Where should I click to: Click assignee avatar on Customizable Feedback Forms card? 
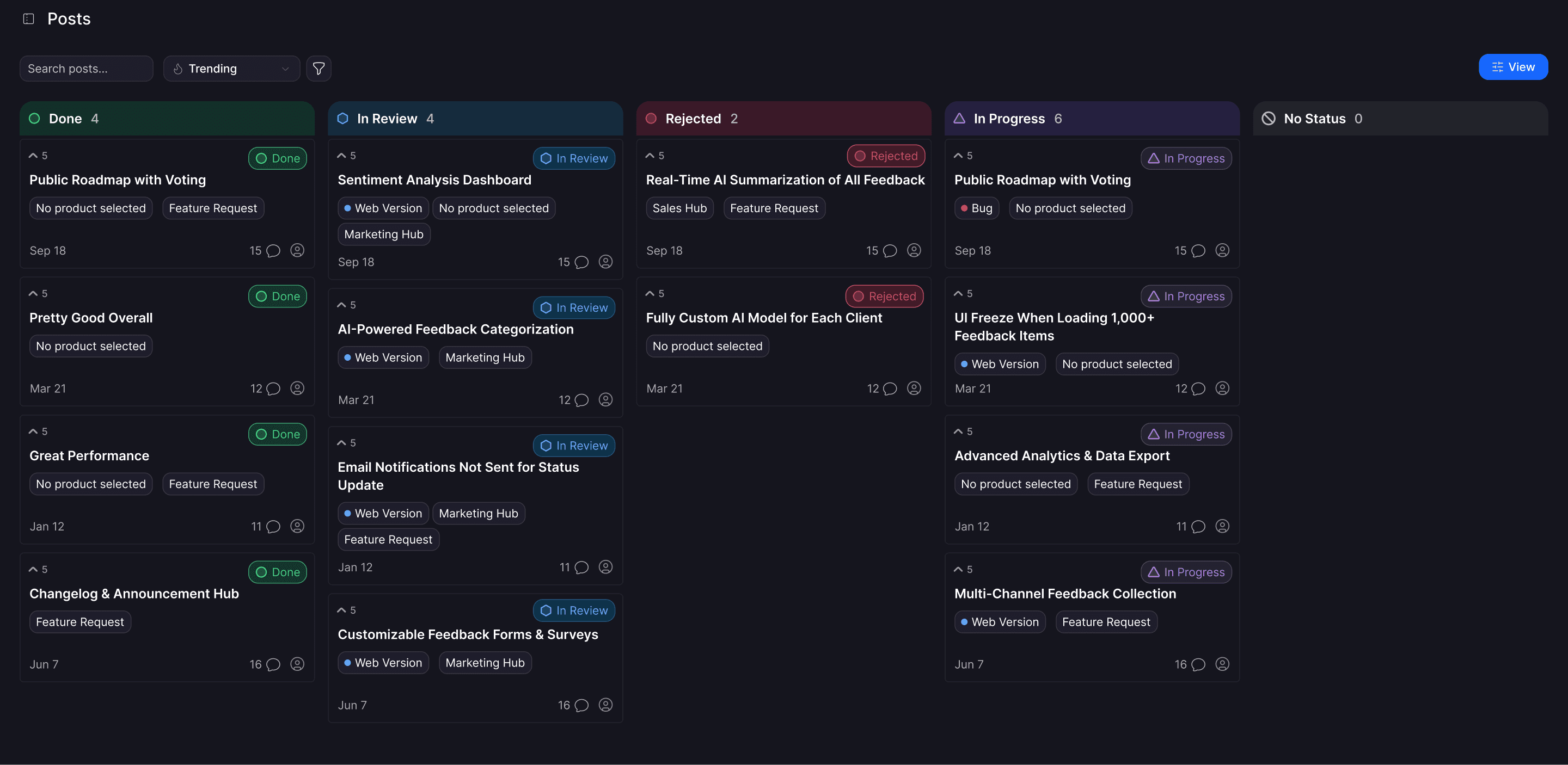pyautogui.click(x=605, y=705)
